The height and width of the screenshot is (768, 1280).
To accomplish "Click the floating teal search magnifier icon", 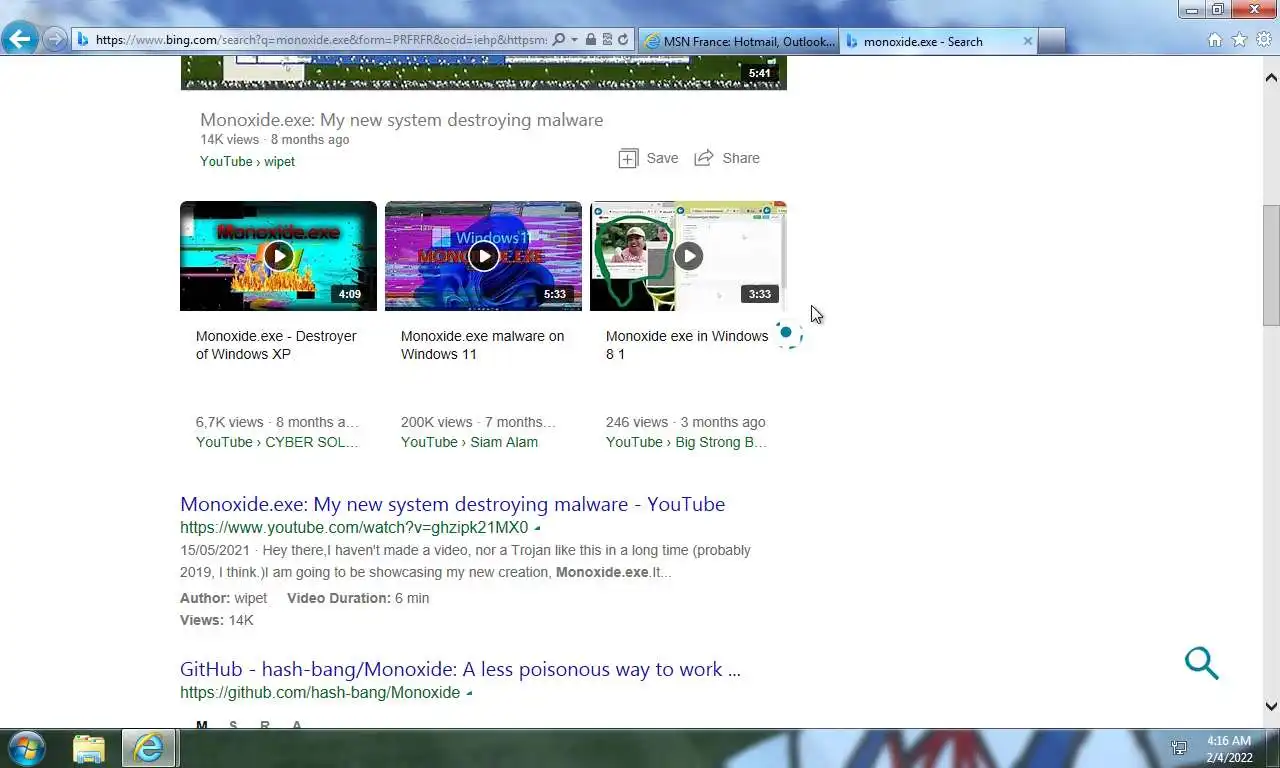I will [1201, 662].
